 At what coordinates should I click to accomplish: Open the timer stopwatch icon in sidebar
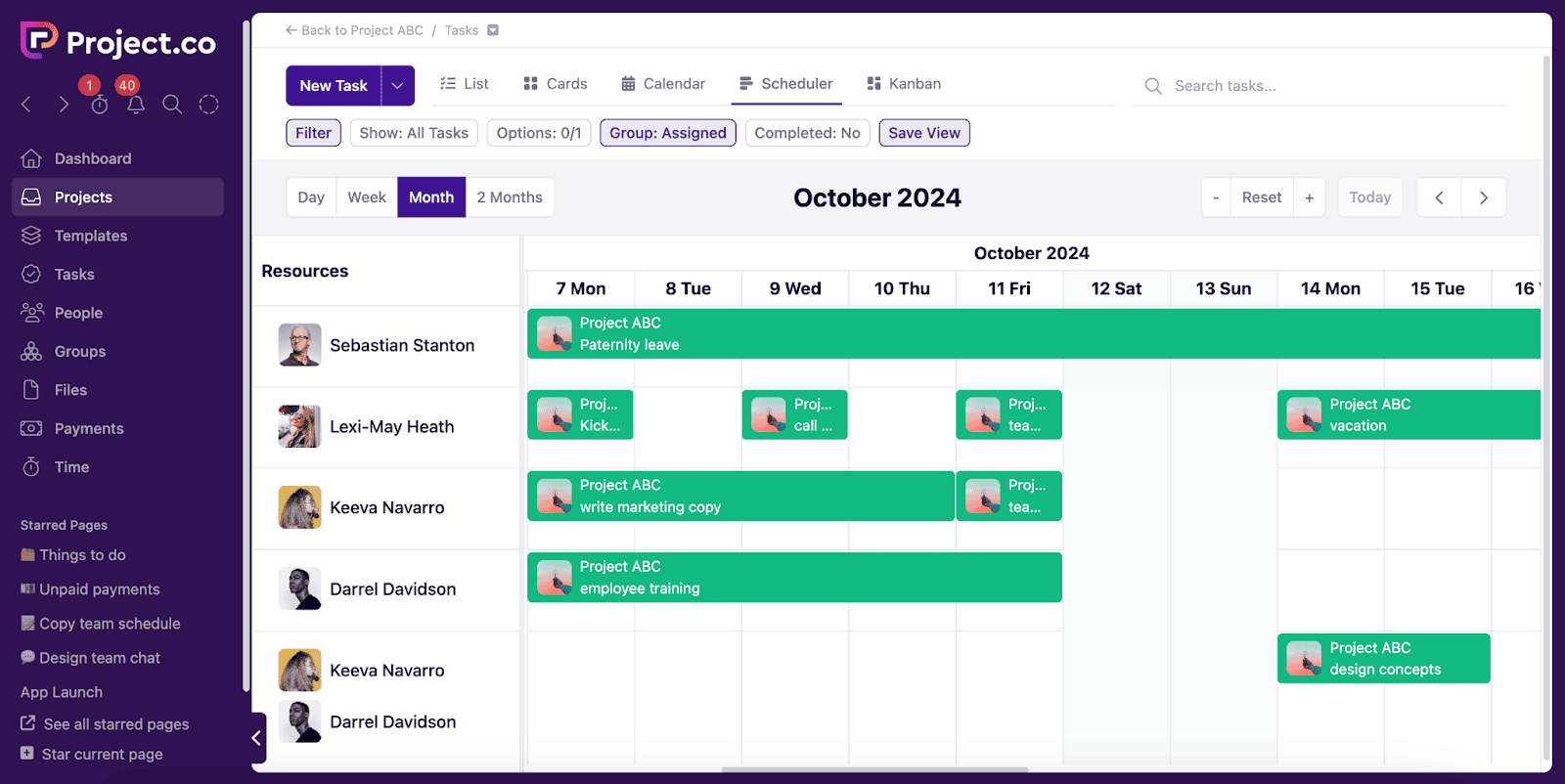tap(99, 106)
